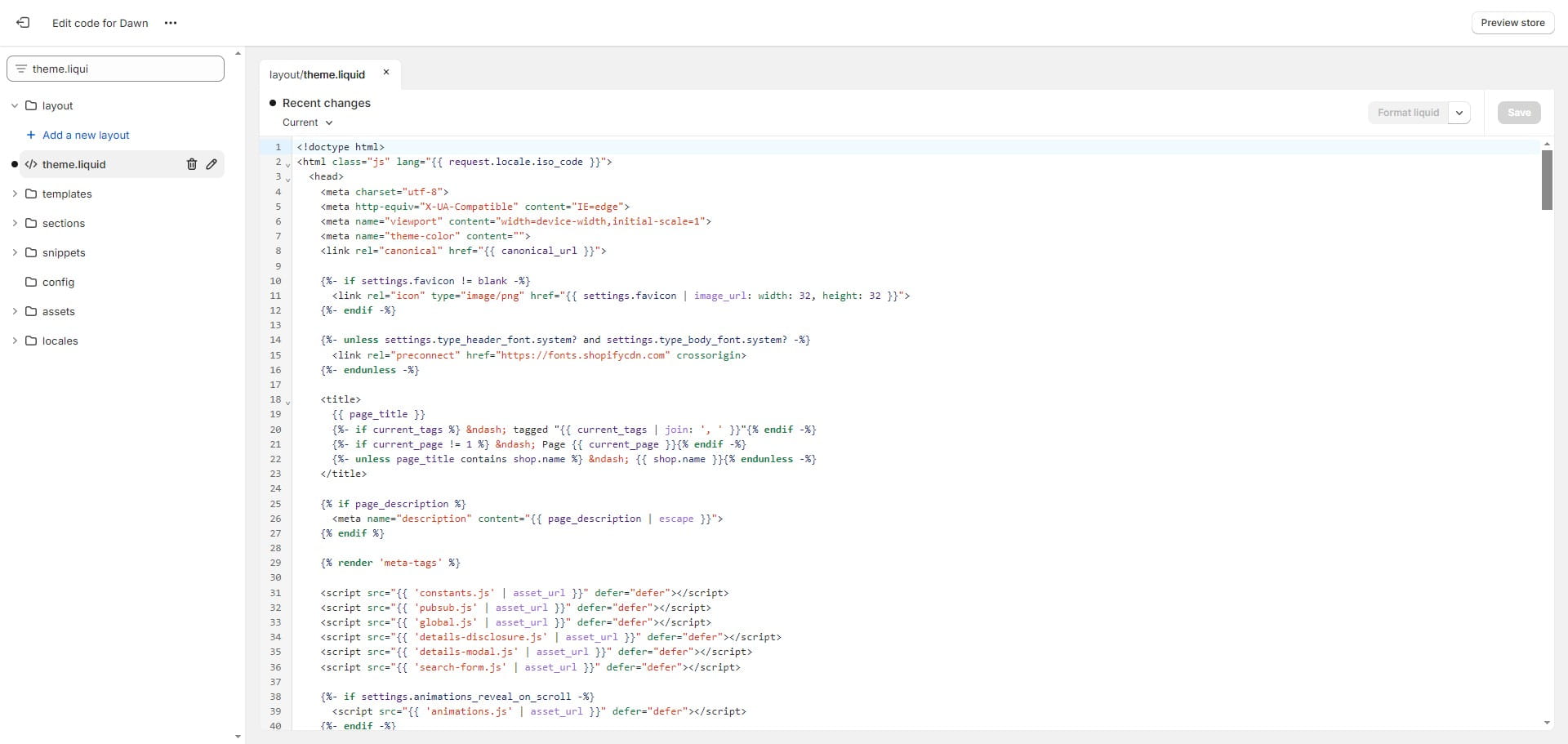This screenshot has height=744, width=1568.
Task: Rename theme.liquid with the pencil icon
Action: point(212,164)
